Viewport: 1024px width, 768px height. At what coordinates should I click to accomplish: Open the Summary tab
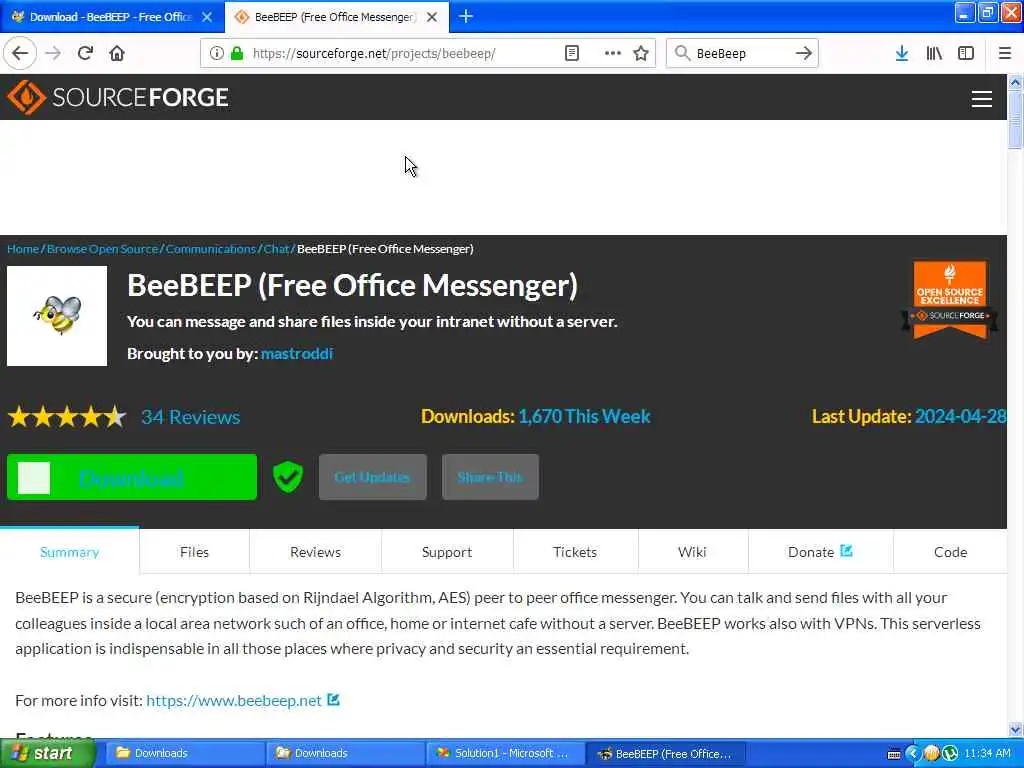(x=69, y=552)
